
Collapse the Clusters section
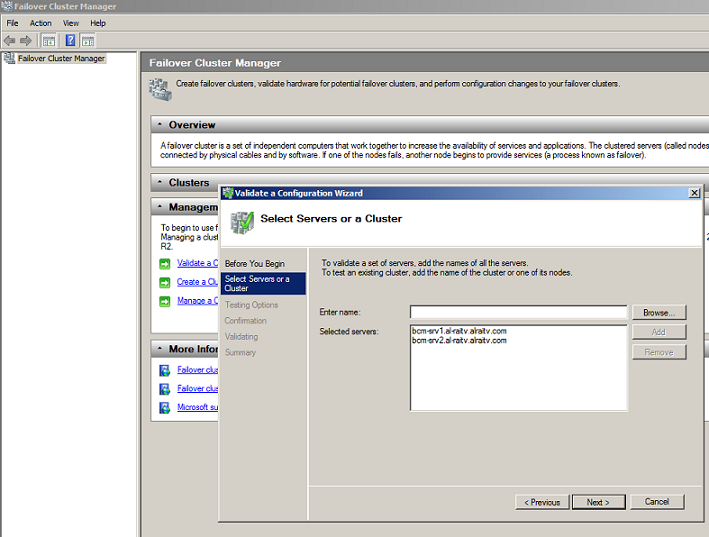(x=160, y=182)
